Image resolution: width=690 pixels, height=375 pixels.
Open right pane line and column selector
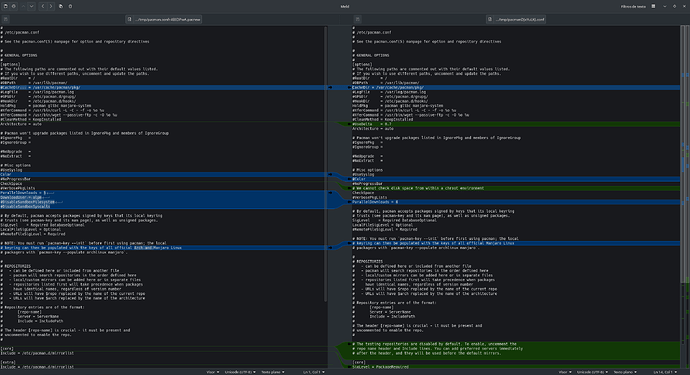[x=665, y=372]
